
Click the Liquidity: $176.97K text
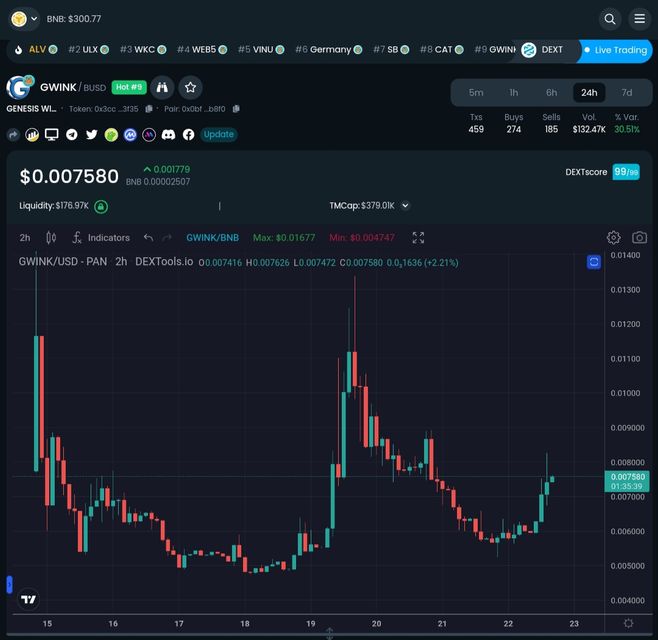[54, 206]
